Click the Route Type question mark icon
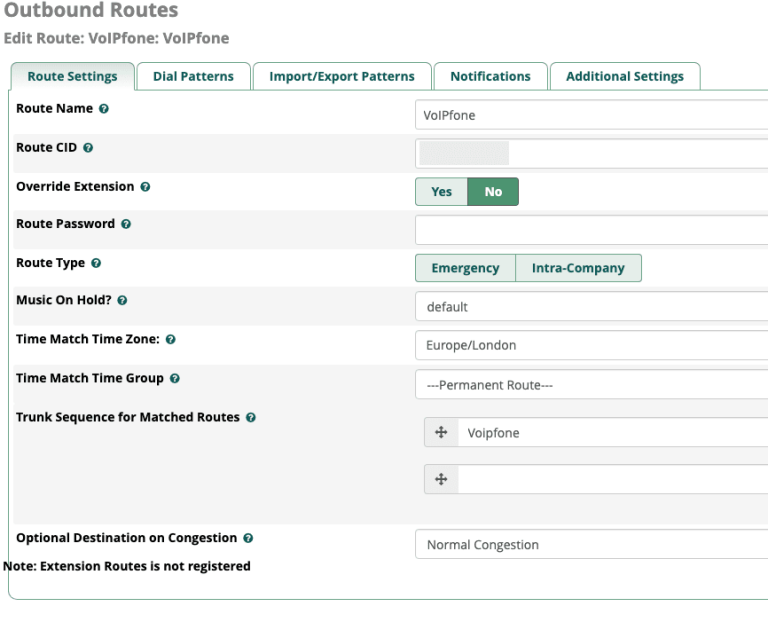The image size is (768, 622). click(96, 264)
